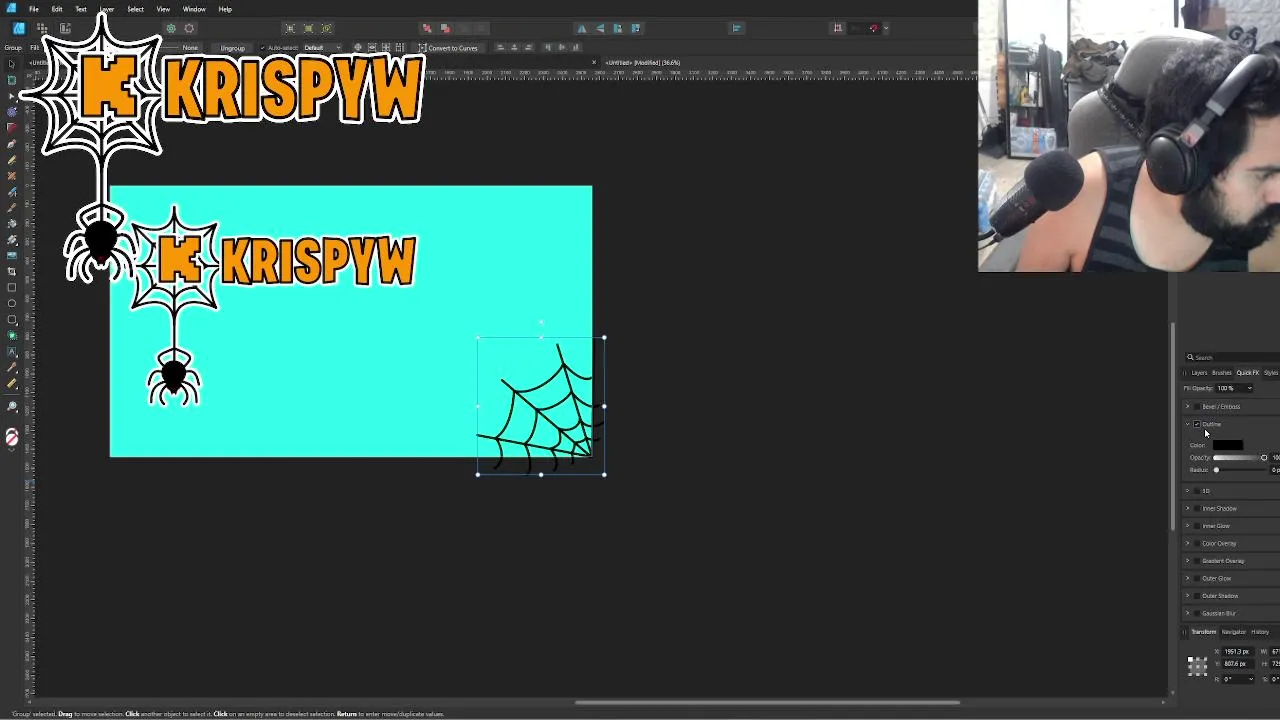1280x720 pixels.
Task: Expand the Bevel / Emboss section arrow
Action: point(1188,407)
